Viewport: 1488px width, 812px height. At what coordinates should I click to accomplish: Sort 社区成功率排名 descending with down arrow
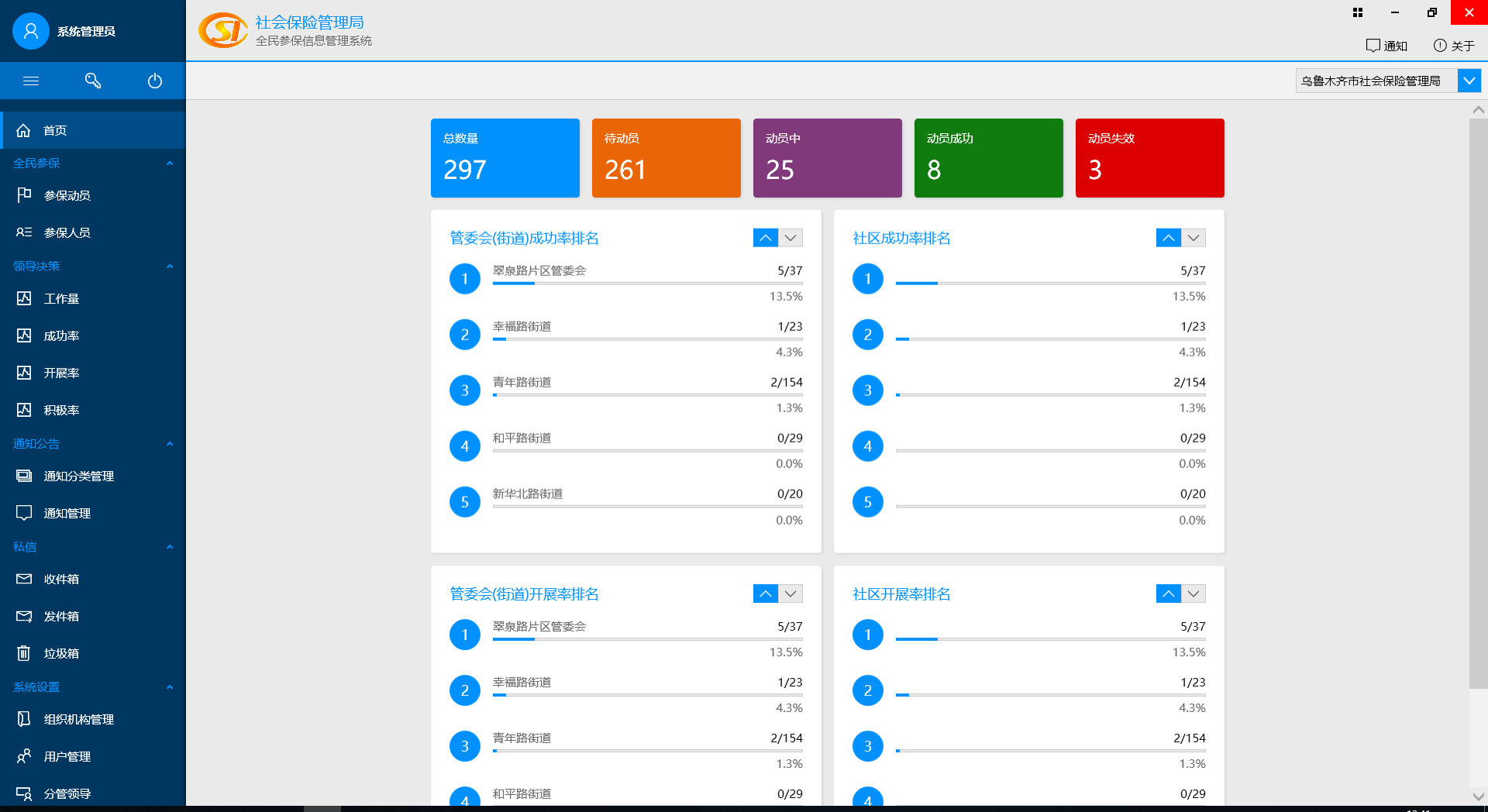tap(1193, 238)
